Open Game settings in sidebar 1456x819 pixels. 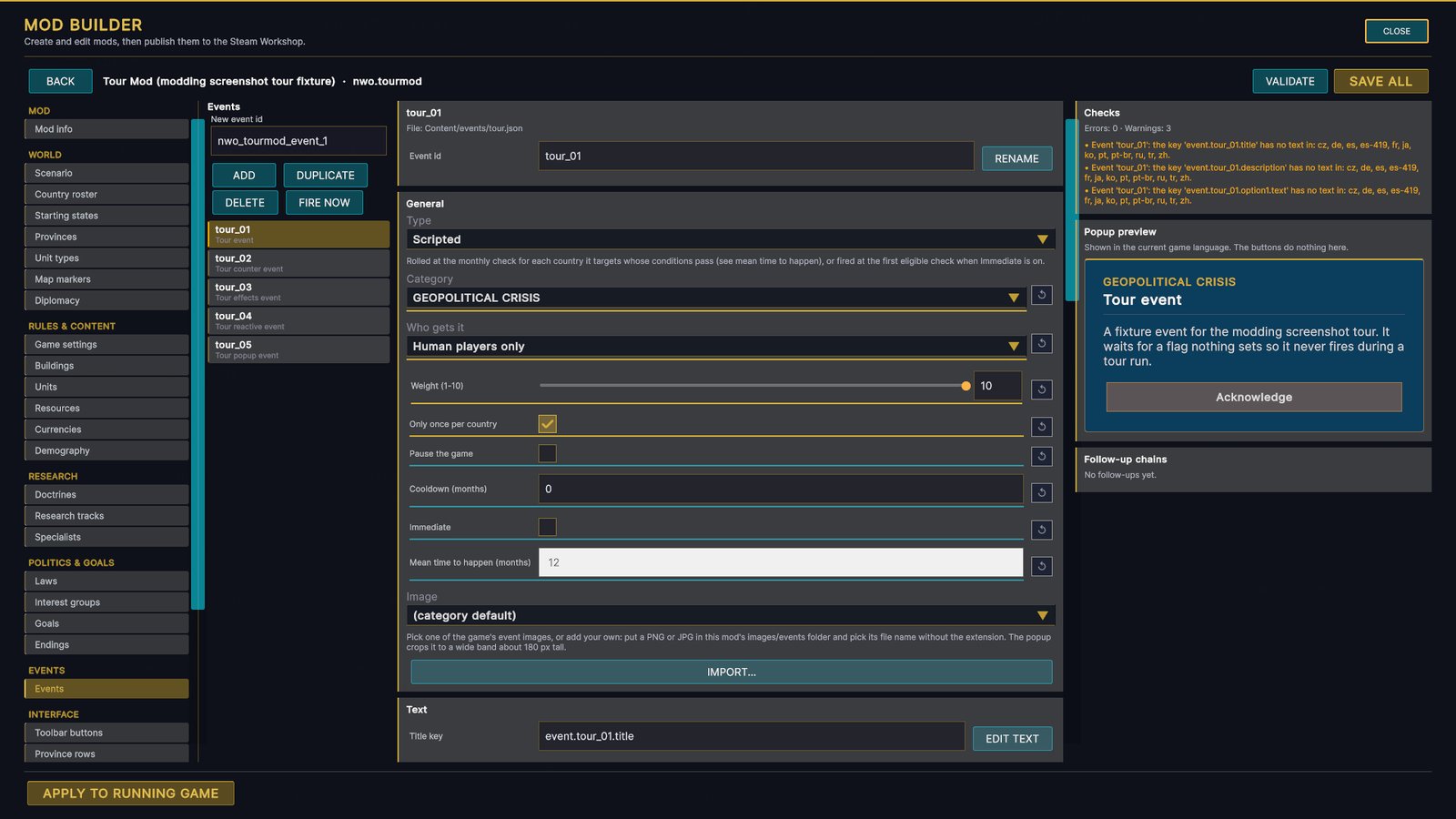click(x=106, y=344)
